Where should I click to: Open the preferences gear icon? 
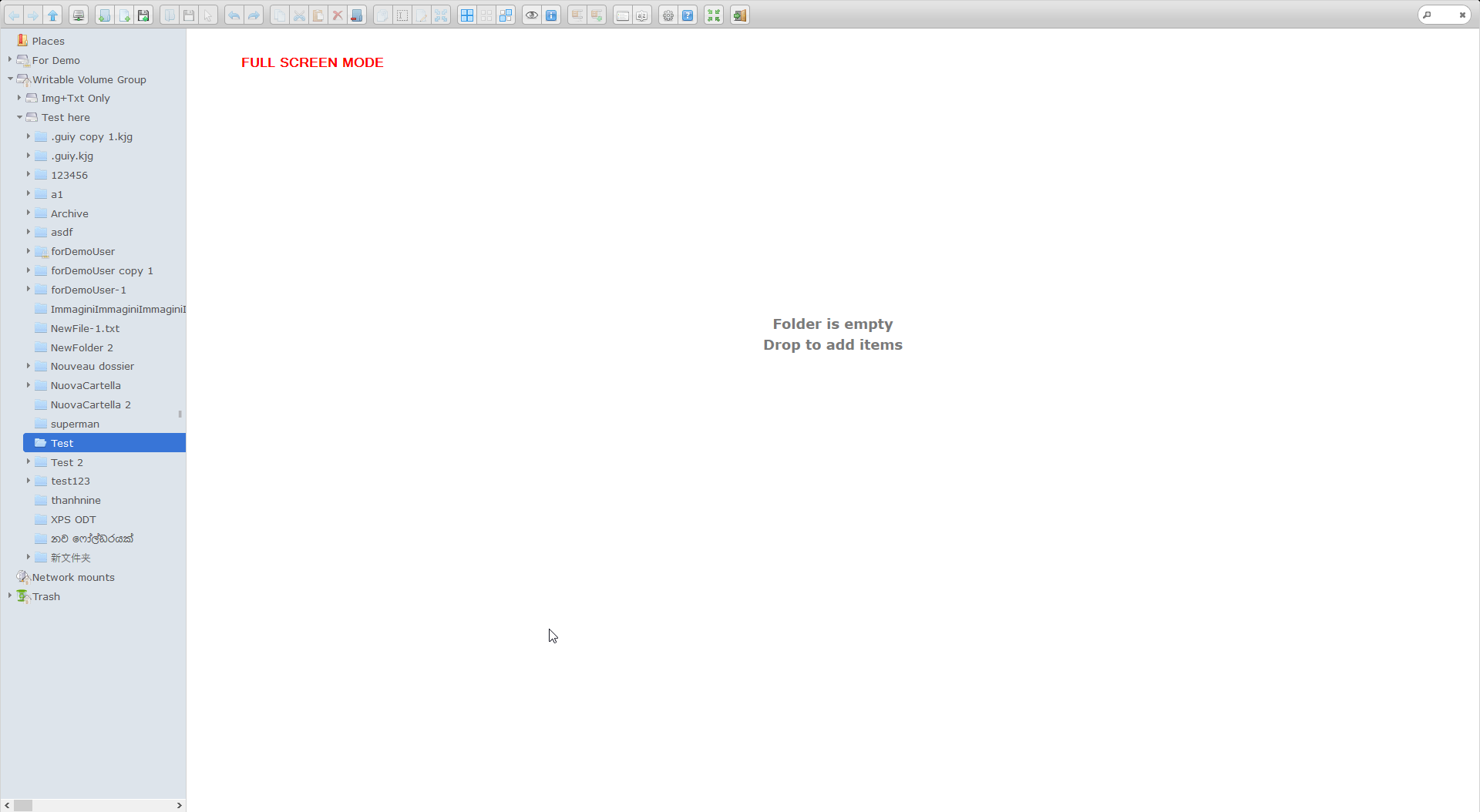coord(668,15)
